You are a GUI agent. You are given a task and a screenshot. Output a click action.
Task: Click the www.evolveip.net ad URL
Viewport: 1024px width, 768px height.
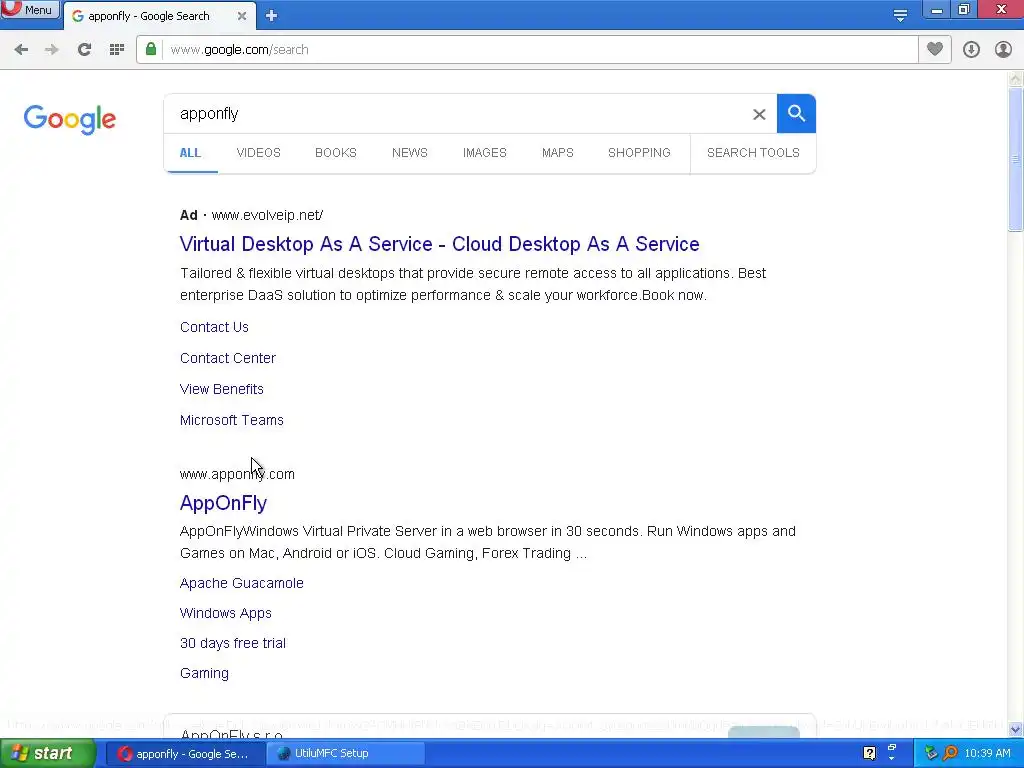point(267,215)
